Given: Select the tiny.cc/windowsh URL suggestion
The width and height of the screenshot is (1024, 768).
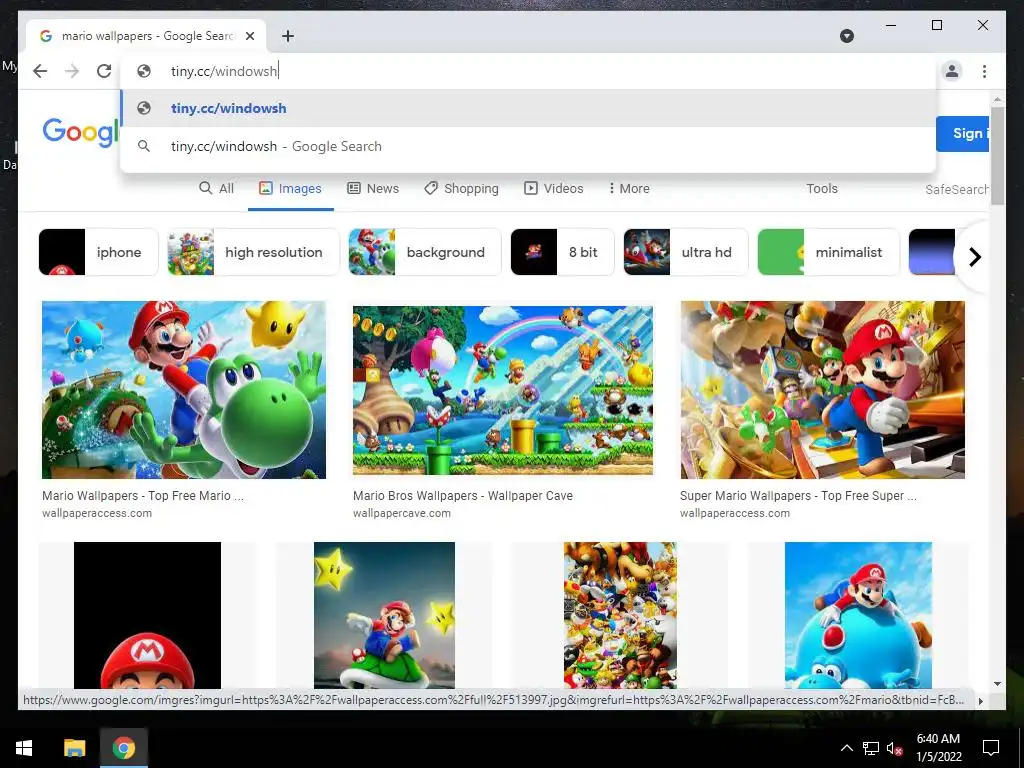Looking at the screenshot, I should [x=528, y=108].
